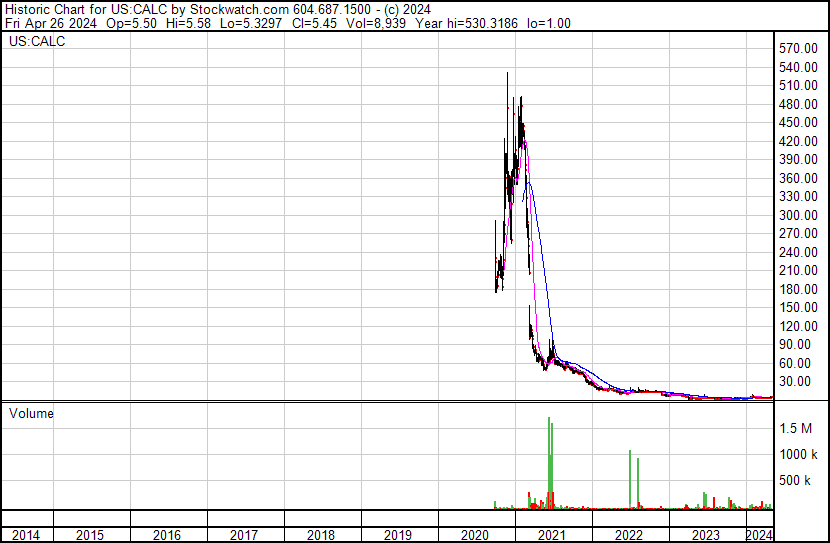Click the 2018 year label on time axis
830x543 pixels.
(322, 535)
